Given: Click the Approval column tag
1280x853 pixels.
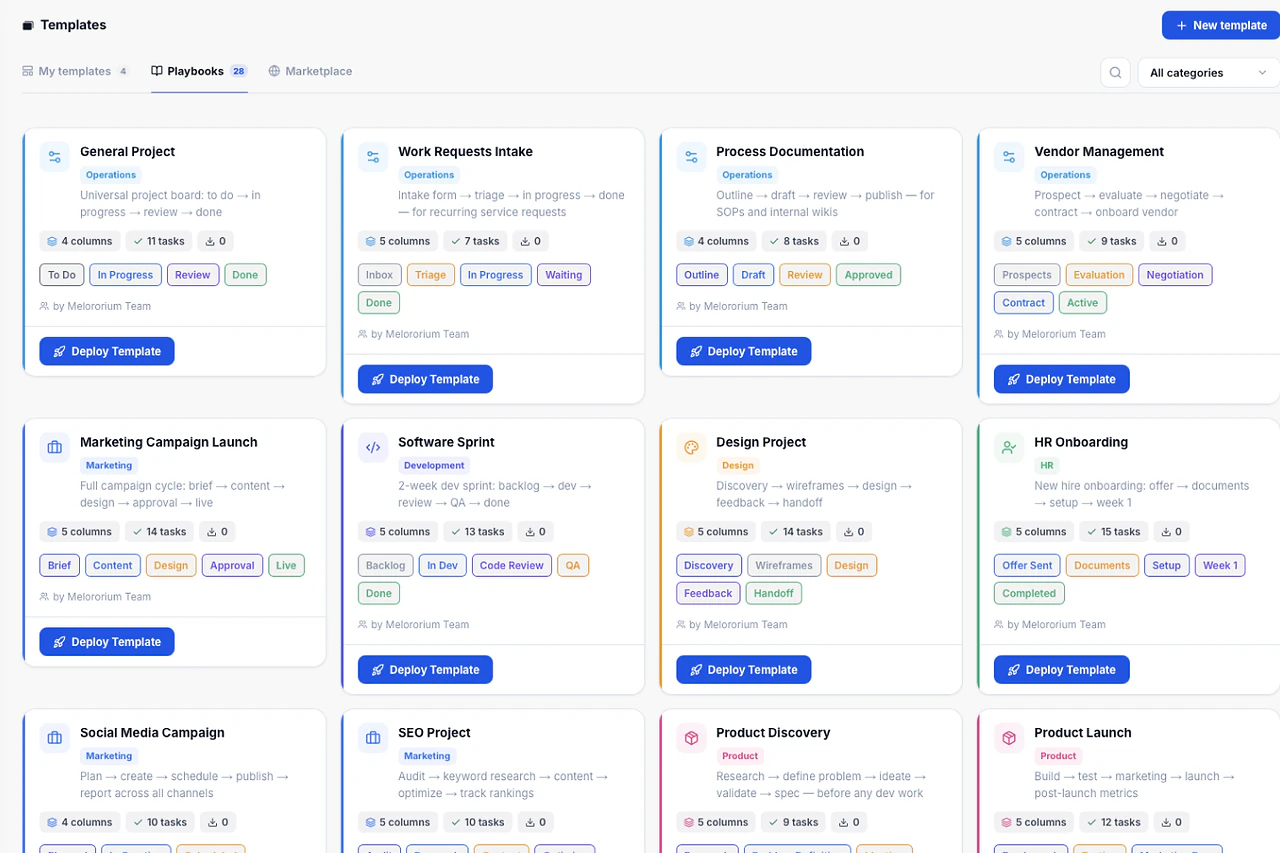Looking at the screenshot, I should pyautogui.click(x=232, y=566).
